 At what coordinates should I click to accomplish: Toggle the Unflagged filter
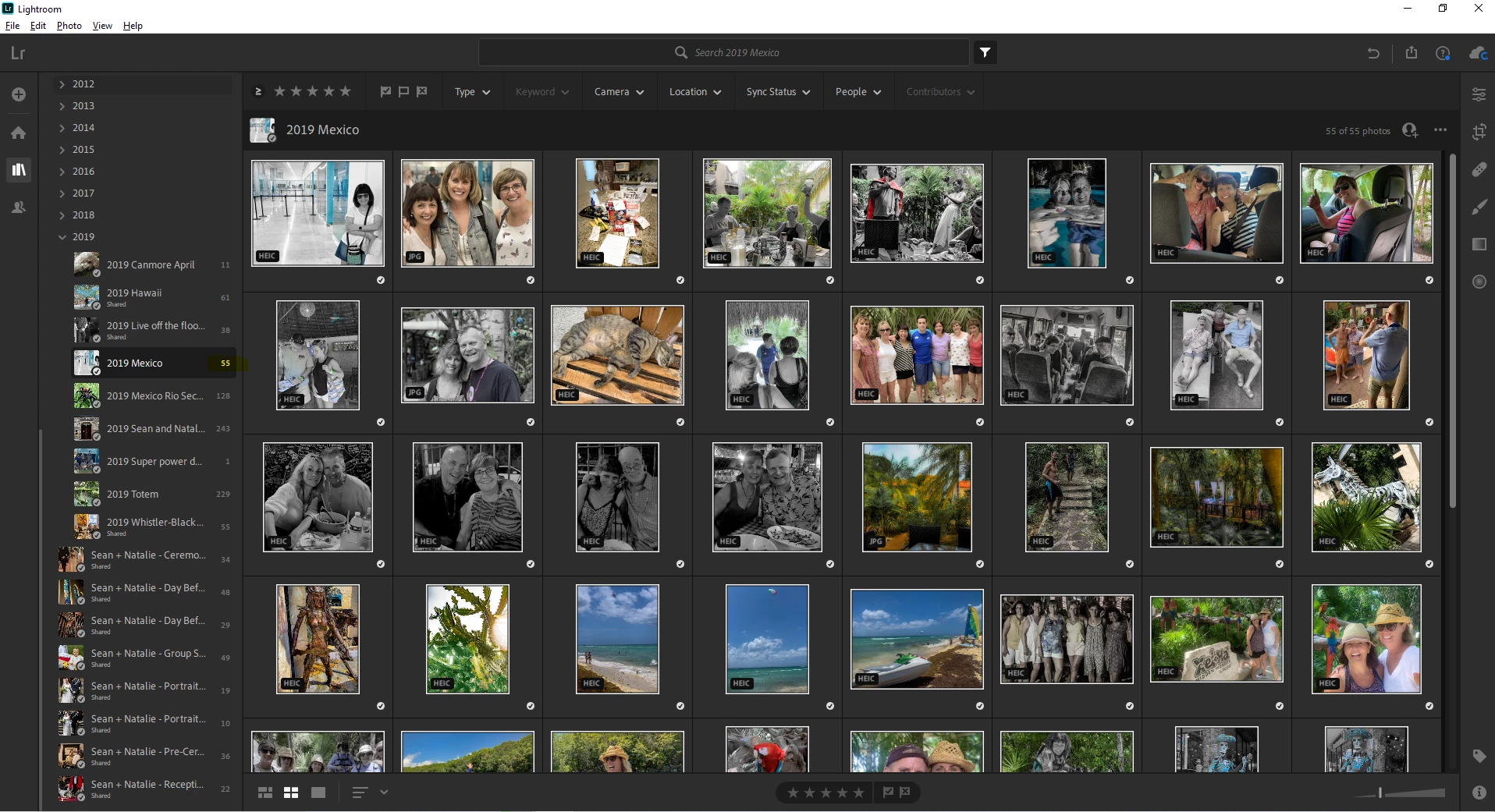pyautogui.click(x=403, y=91)
